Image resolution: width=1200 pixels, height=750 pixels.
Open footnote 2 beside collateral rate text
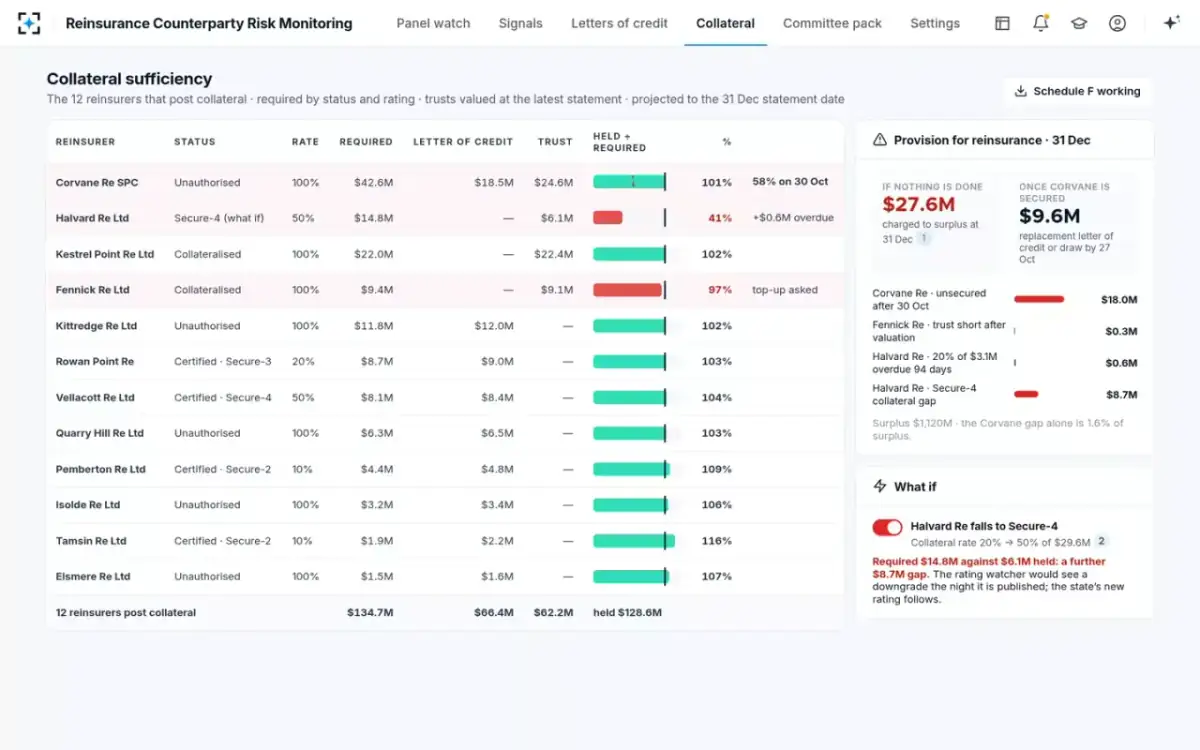click(1101, 541)
